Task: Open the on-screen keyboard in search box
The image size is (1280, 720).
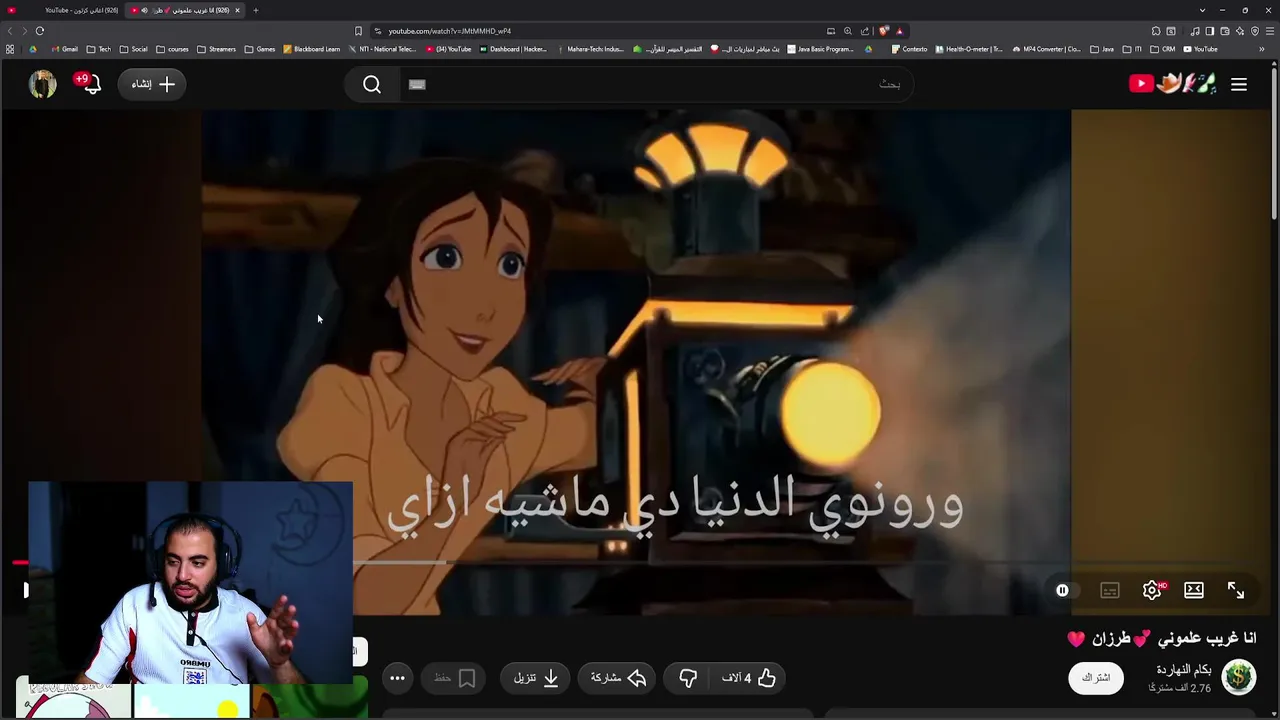Action: tap(417, 85)
